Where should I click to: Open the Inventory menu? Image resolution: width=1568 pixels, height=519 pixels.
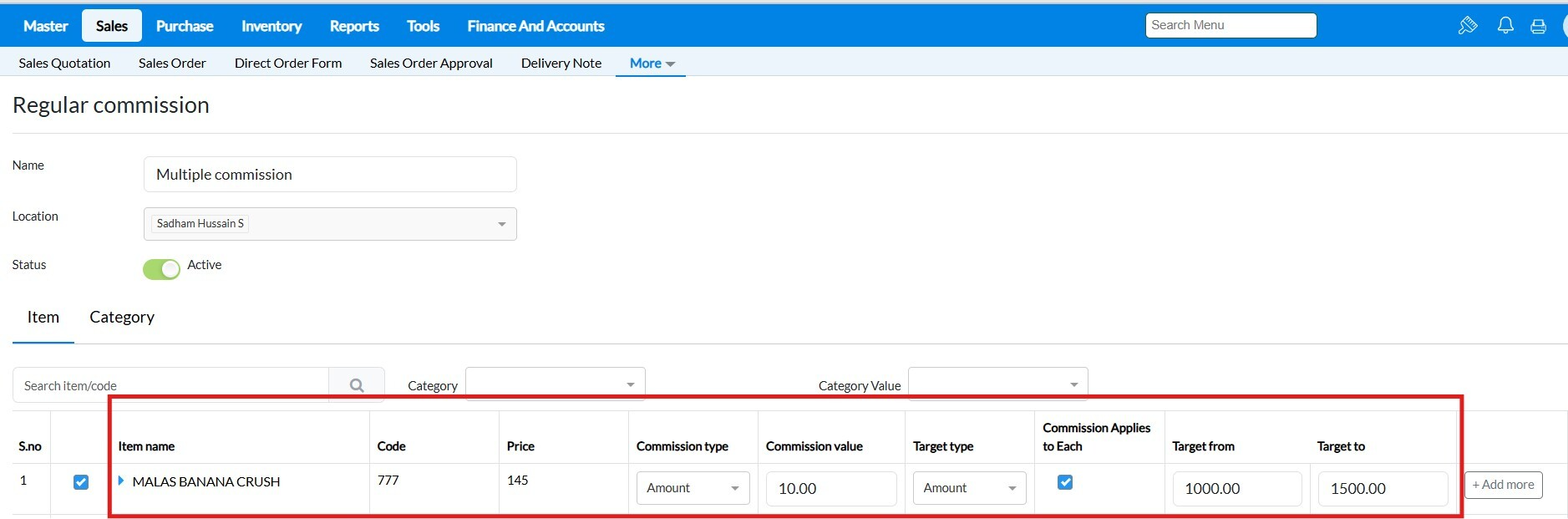271,26
